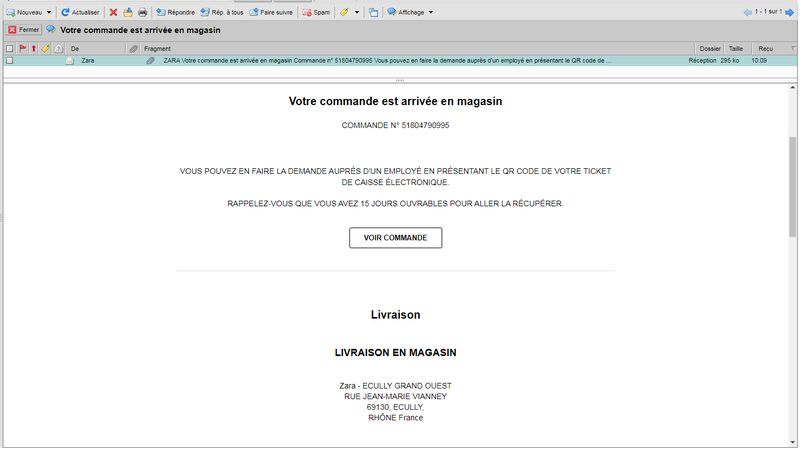Expand the Nouveau dropdown arrow
The image size is (800, 450).
coord(49,12)
